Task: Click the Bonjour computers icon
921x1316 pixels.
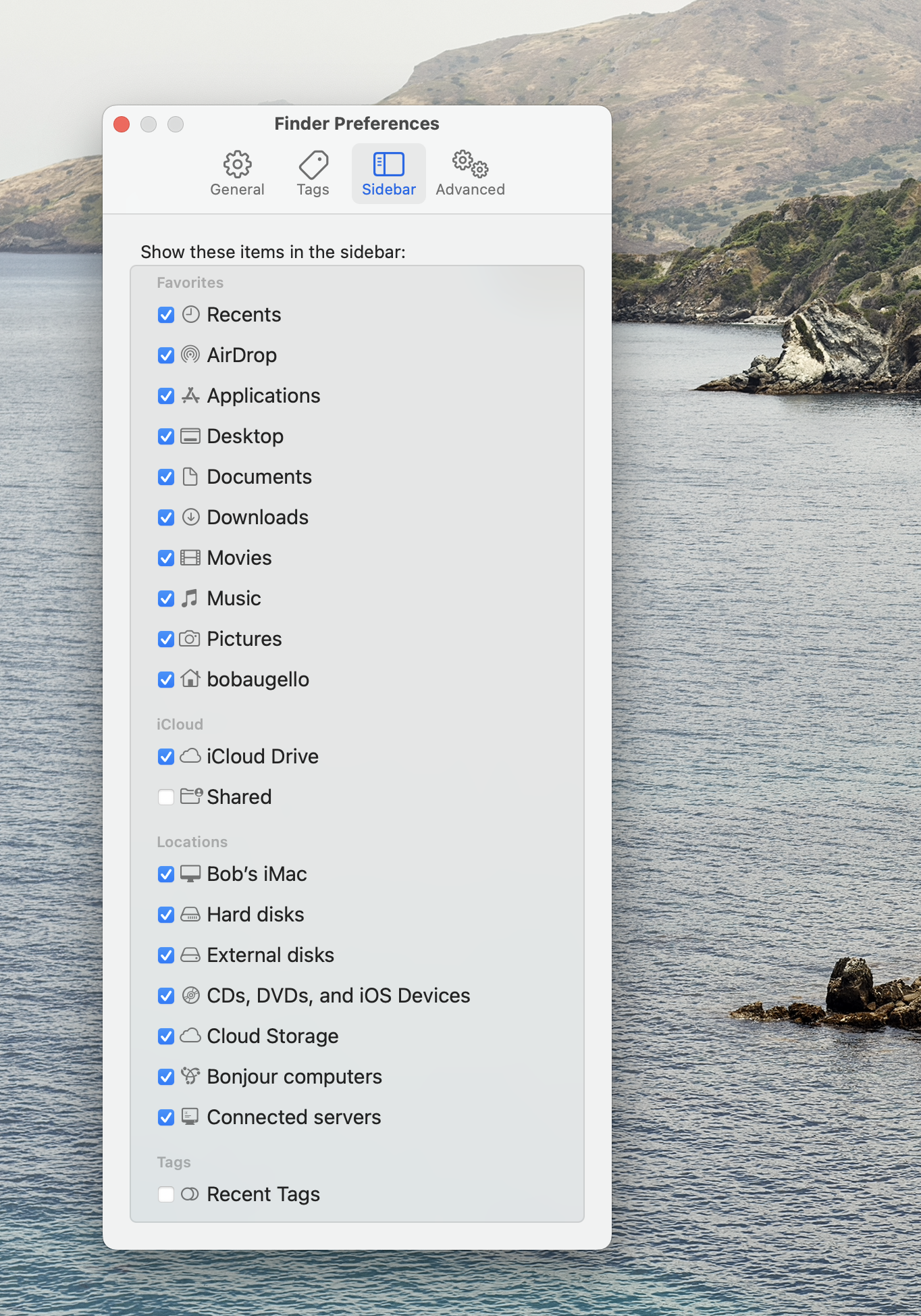Action: [x=191, y=1076]
